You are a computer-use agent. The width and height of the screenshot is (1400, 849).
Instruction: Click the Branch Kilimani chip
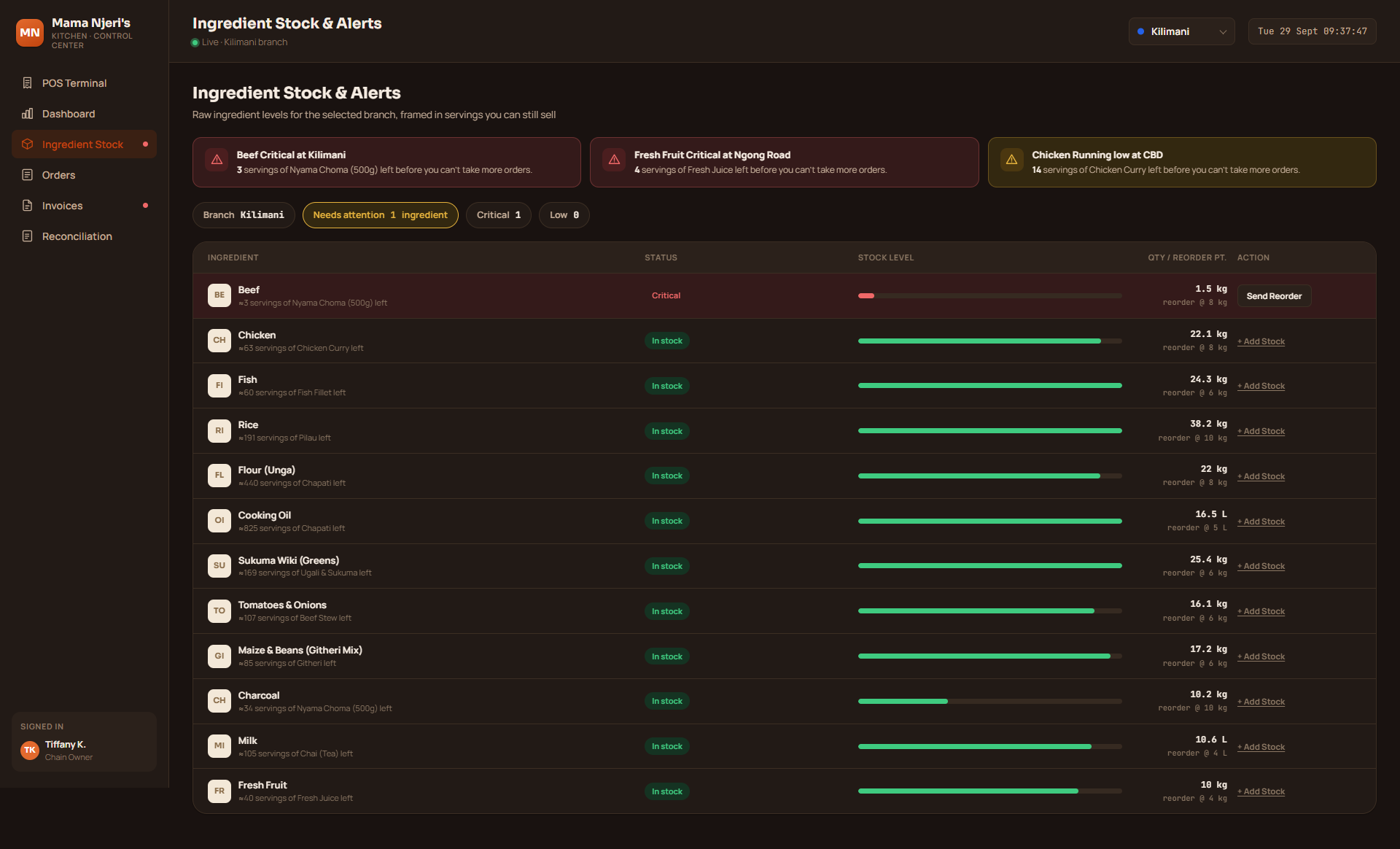(x=244, y=215)
